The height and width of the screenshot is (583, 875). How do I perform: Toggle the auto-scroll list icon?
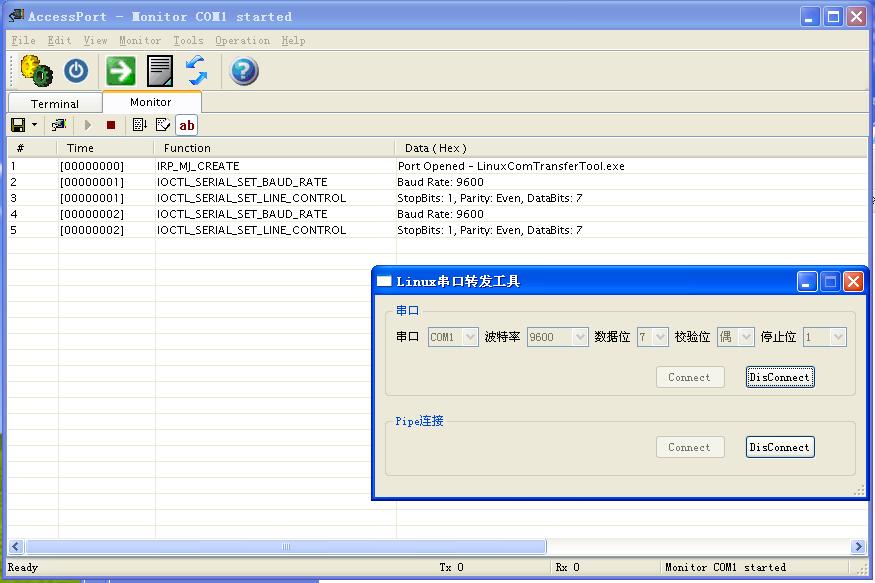[x=139, y=125]
